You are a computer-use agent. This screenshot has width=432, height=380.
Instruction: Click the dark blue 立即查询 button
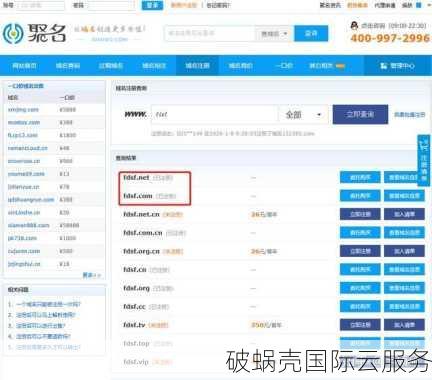coord(360,114)
